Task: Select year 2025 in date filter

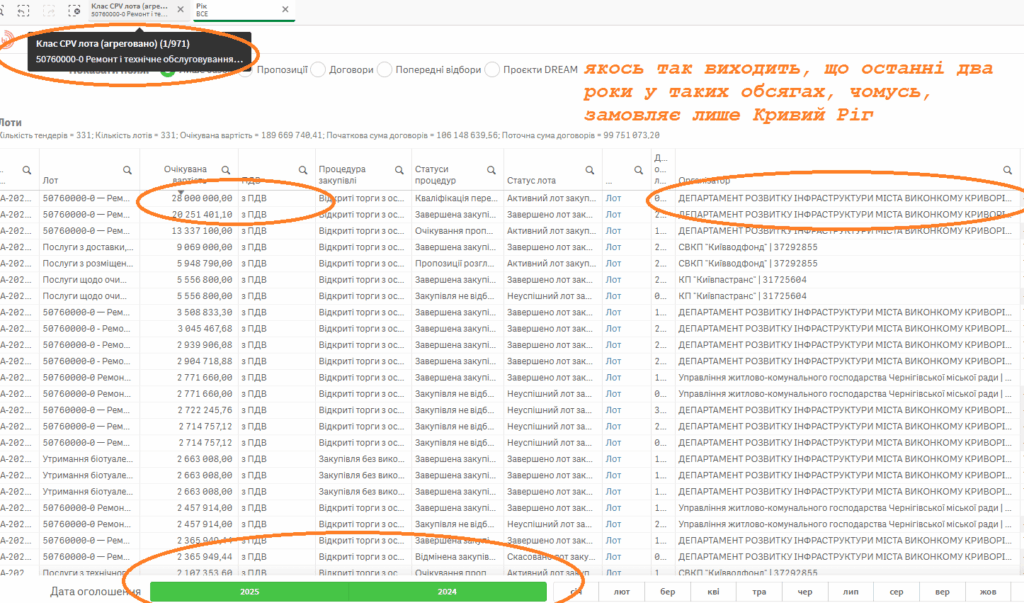Action: pos(249,592)
